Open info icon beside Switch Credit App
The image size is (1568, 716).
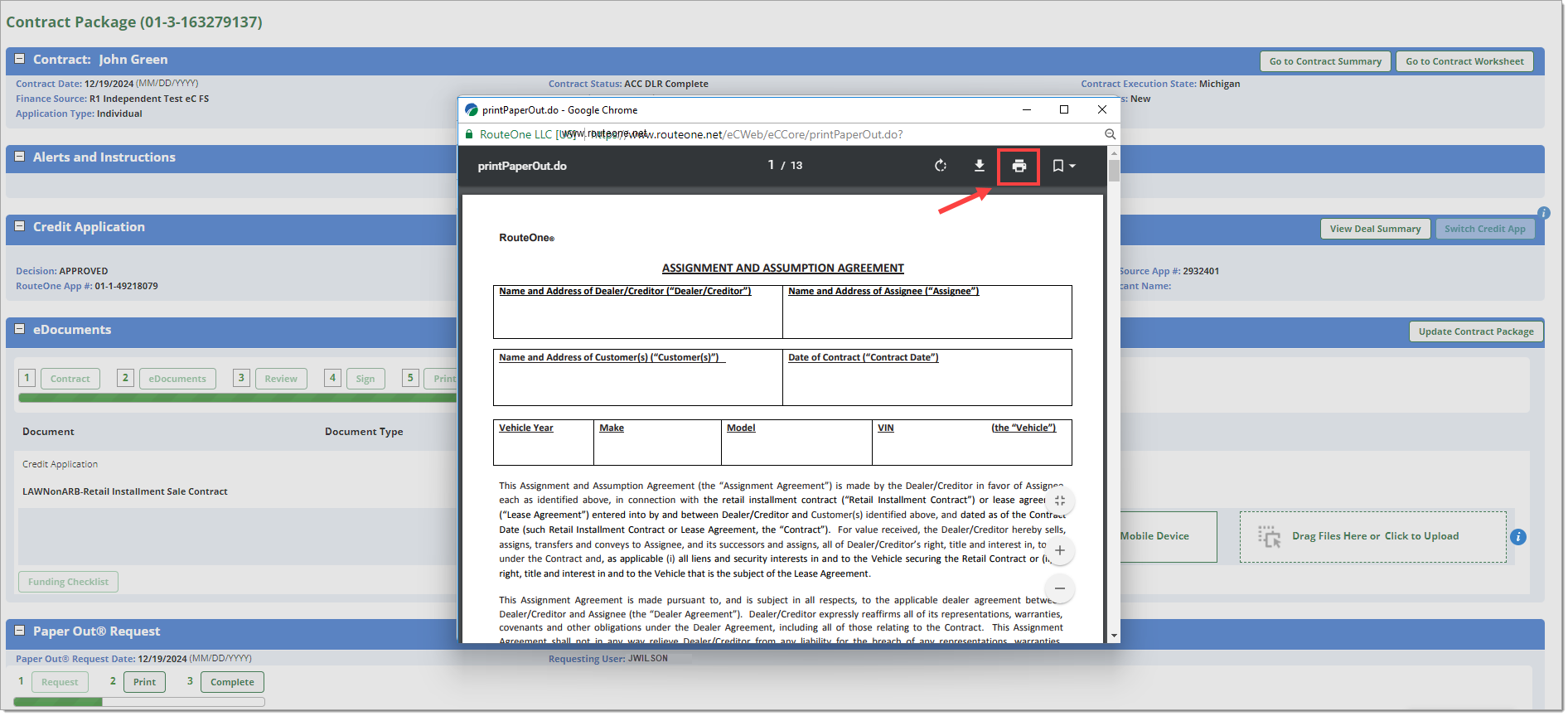coord(1543,213)
